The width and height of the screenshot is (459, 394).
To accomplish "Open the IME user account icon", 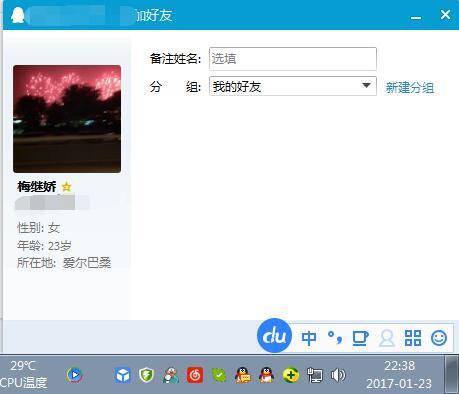I will click(387, 338).
